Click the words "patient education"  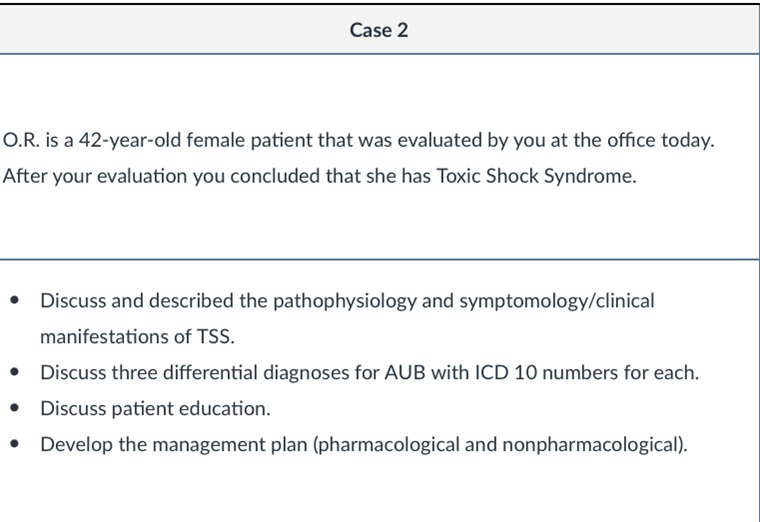pyautogui.click(x=185, y=409)
